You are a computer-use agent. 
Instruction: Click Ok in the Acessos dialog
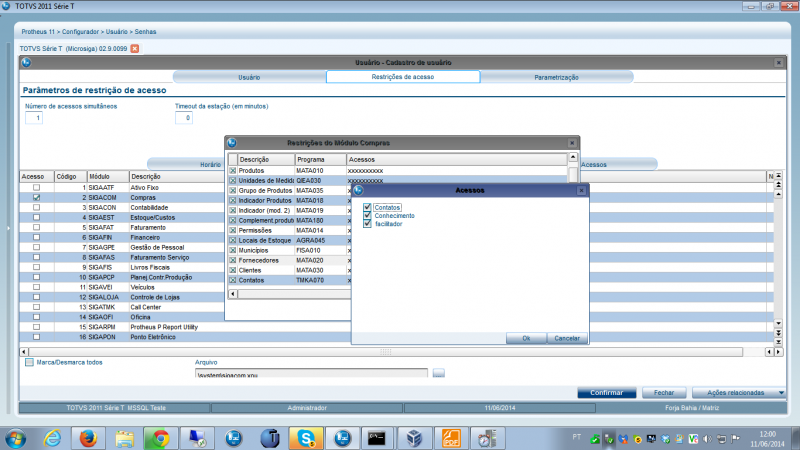click(x=526, y=338)
